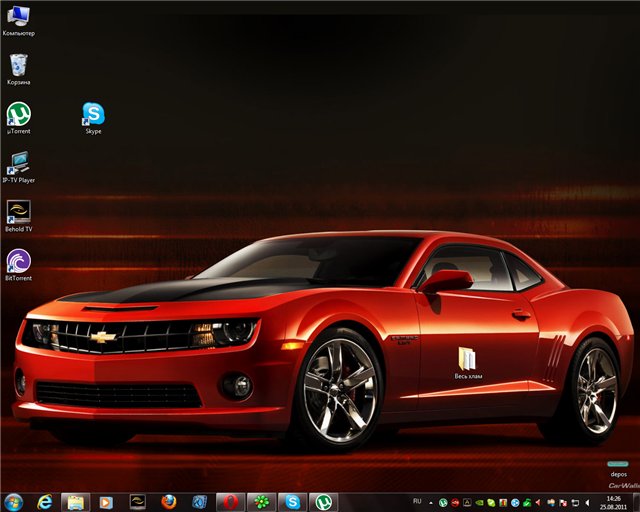
Task: Switch to Skype in the taskbar
Action: [x=293, y=502]
